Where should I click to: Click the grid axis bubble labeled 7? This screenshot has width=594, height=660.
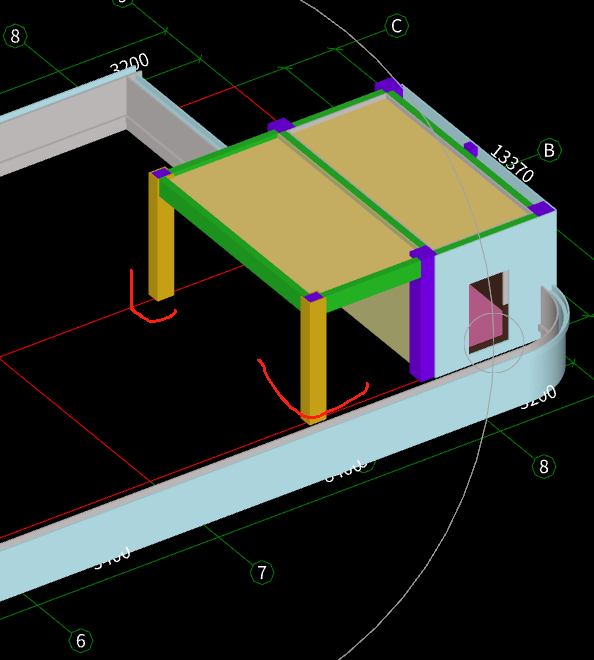262,572
